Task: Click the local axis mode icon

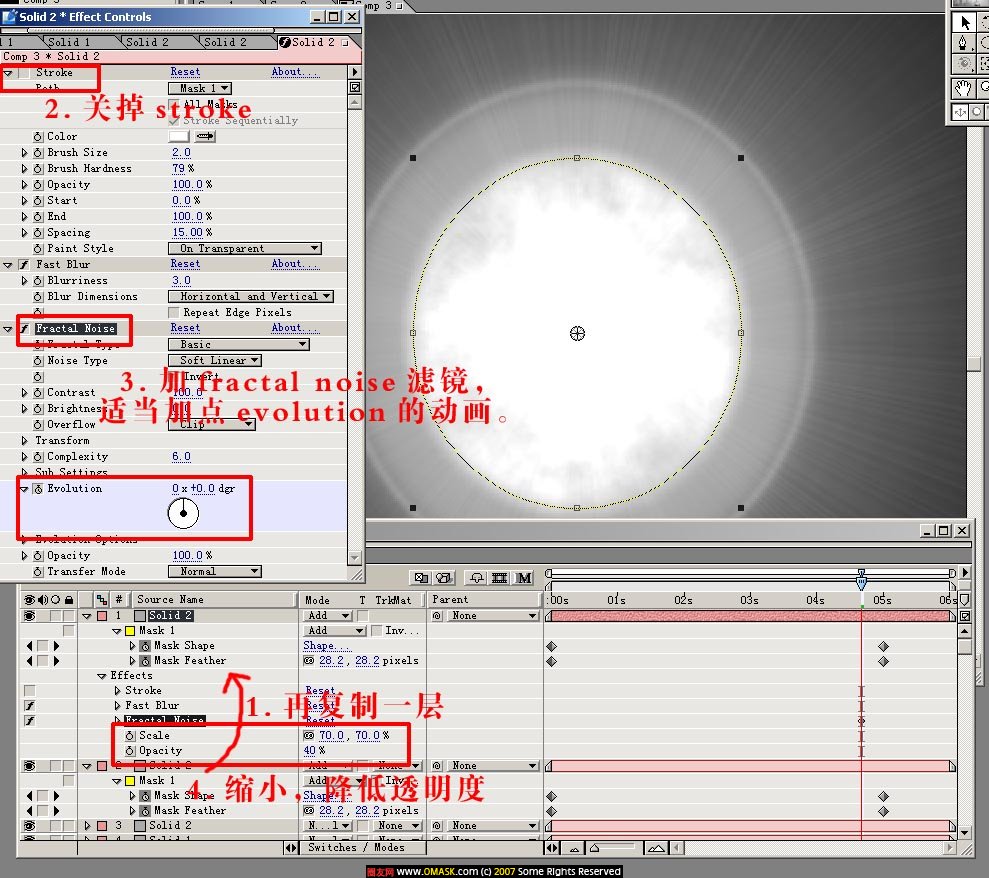Action: pyautogui.click(x=960, y=112)
